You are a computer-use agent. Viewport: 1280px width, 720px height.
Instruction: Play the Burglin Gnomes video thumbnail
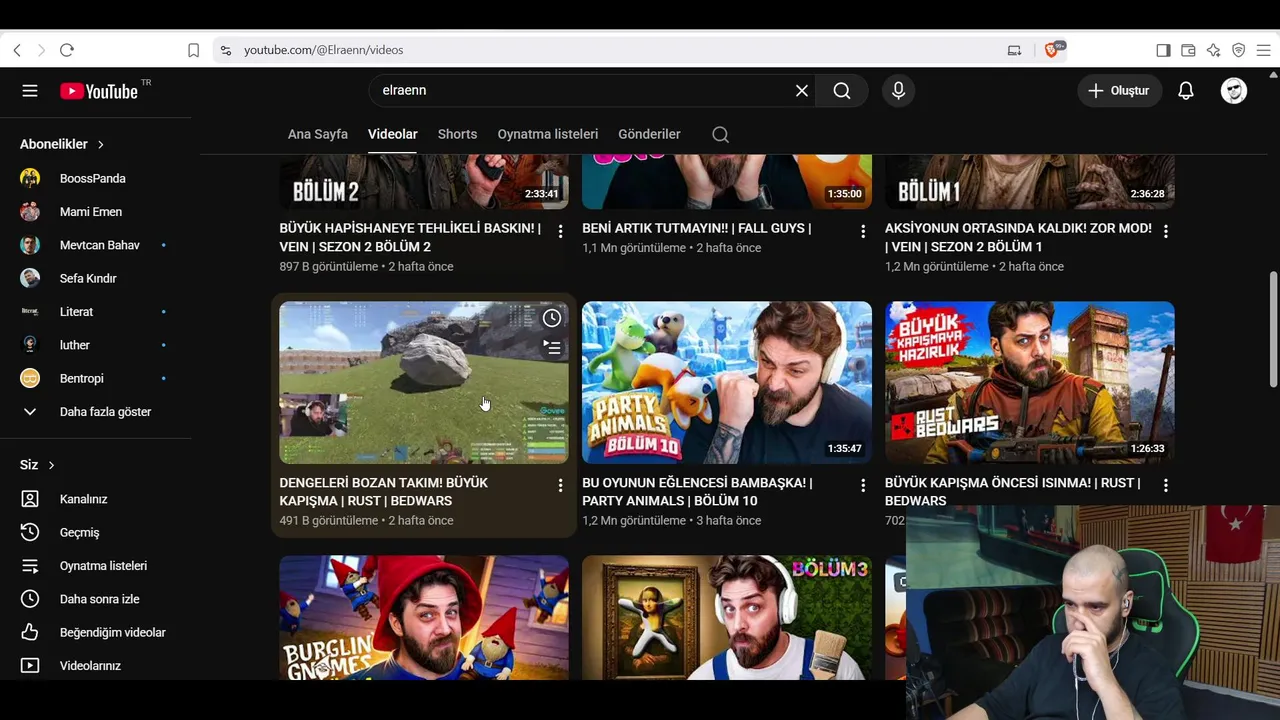[424, 618]
